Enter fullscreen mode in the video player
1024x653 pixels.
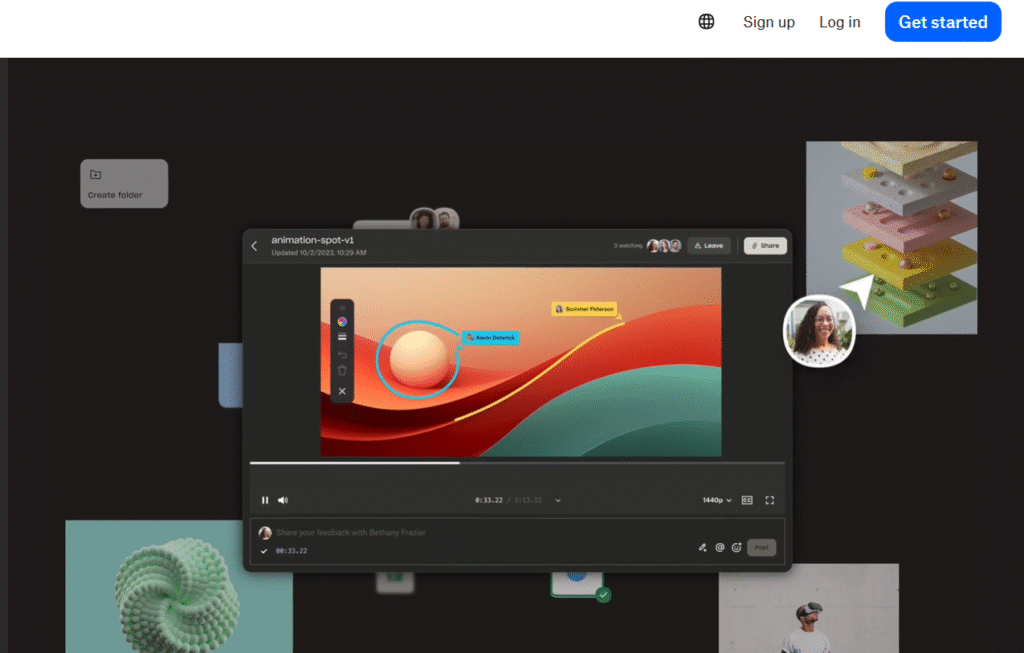tap(770, 500)
